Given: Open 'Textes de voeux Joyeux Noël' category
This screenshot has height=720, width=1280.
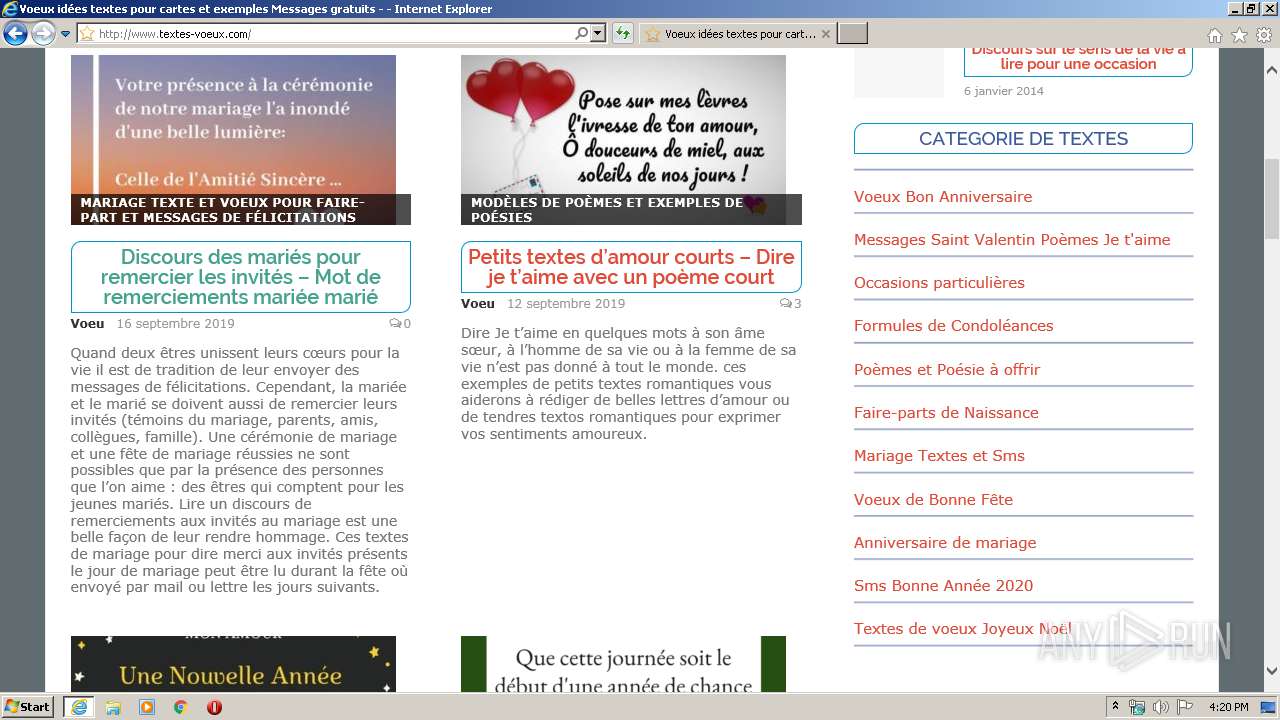Looking at the screenshot, I should 962,629.
